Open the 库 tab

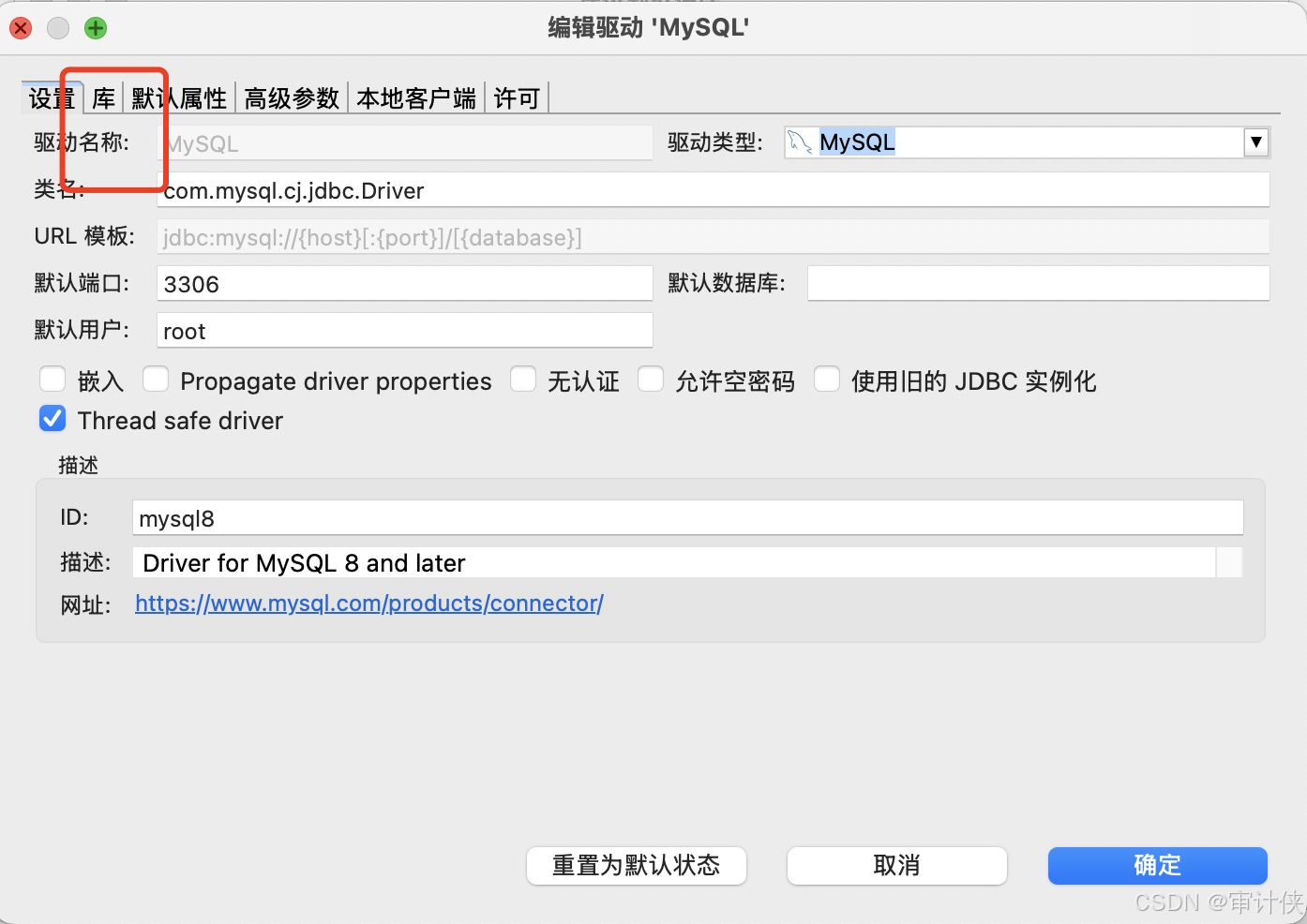[x=104, y=98]
